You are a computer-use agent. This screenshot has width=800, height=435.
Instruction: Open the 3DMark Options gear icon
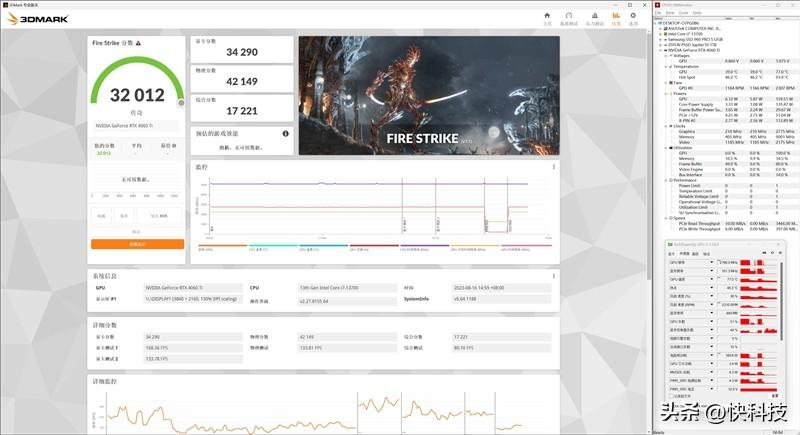tap(633, 16)
